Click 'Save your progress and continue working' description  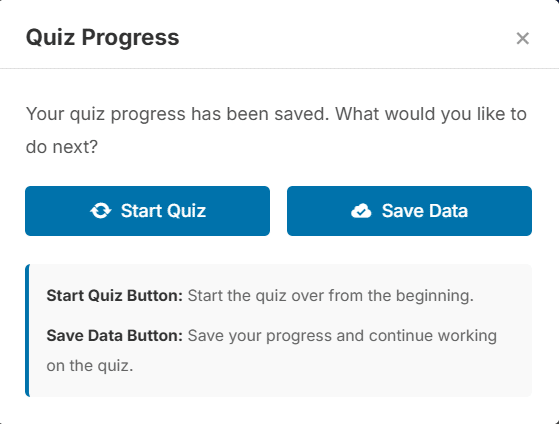coord(342,336)
